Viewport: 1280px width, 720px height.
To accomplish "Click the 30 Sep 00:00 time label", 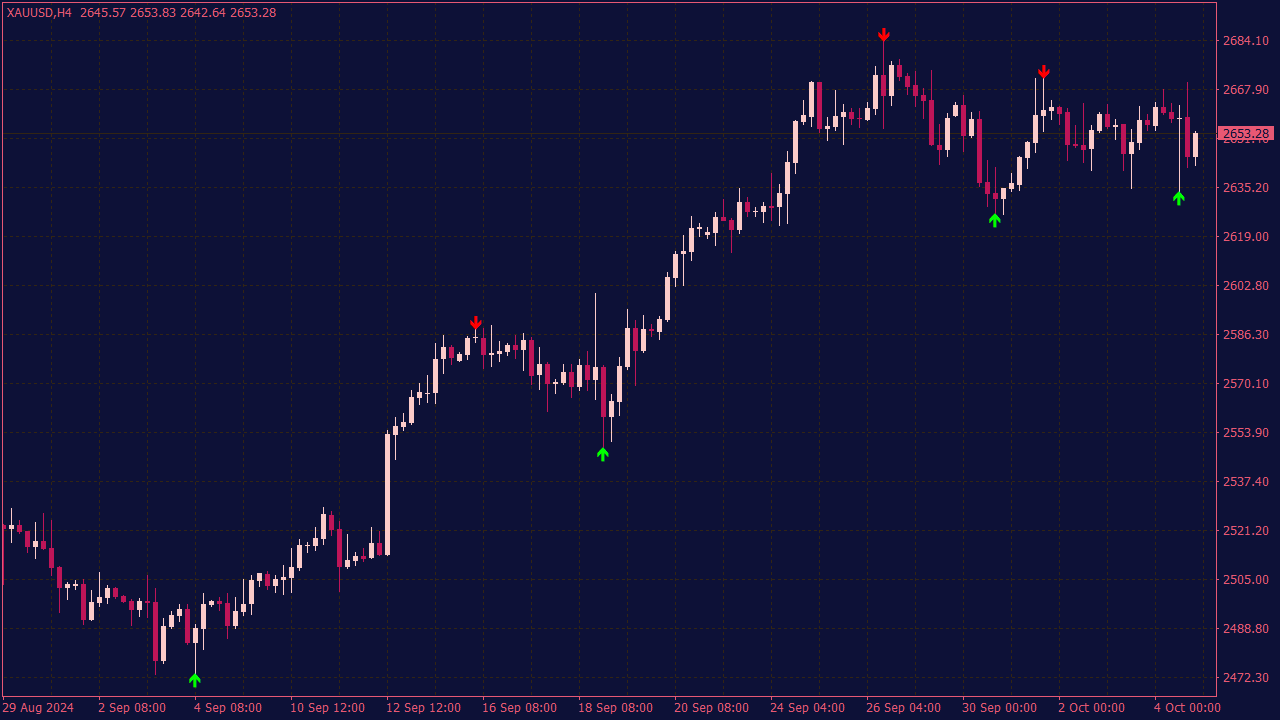I will click(1000, 708).
